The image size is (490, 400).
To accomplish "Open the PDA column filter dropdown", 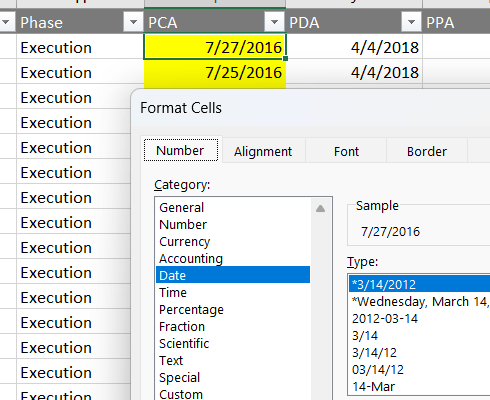I will pyautogui.click(x=411, y=22).
